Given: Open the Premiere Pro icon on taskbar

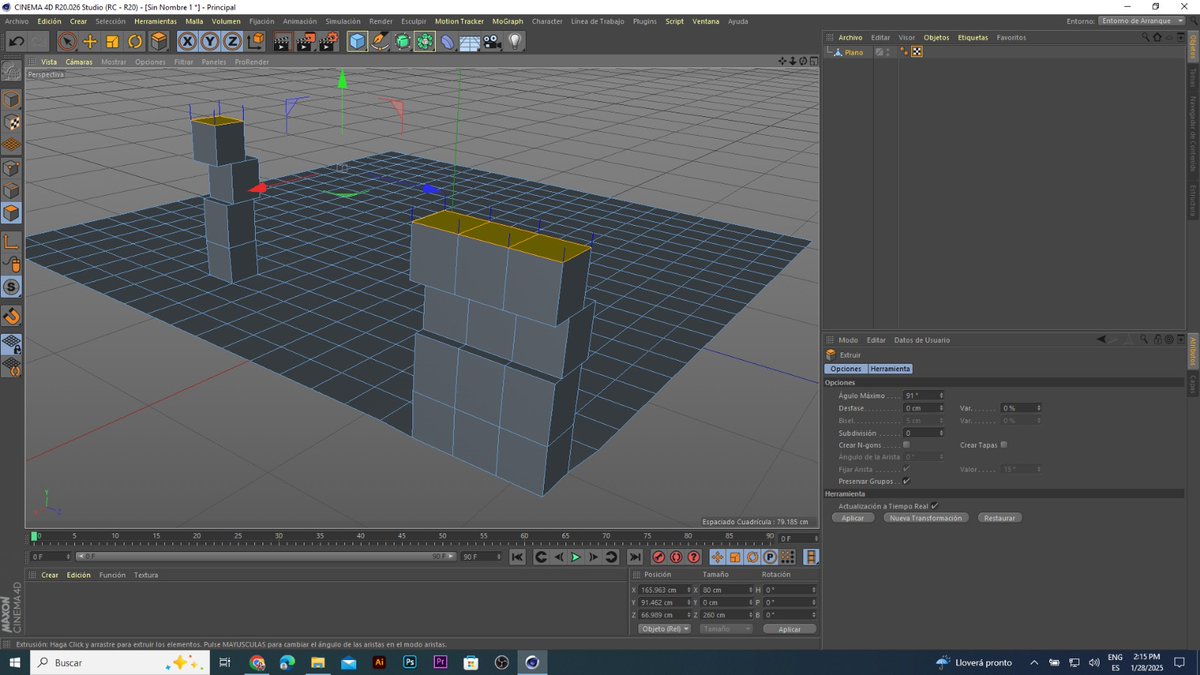Looking at the screenshot, I should tap(441, 663).
